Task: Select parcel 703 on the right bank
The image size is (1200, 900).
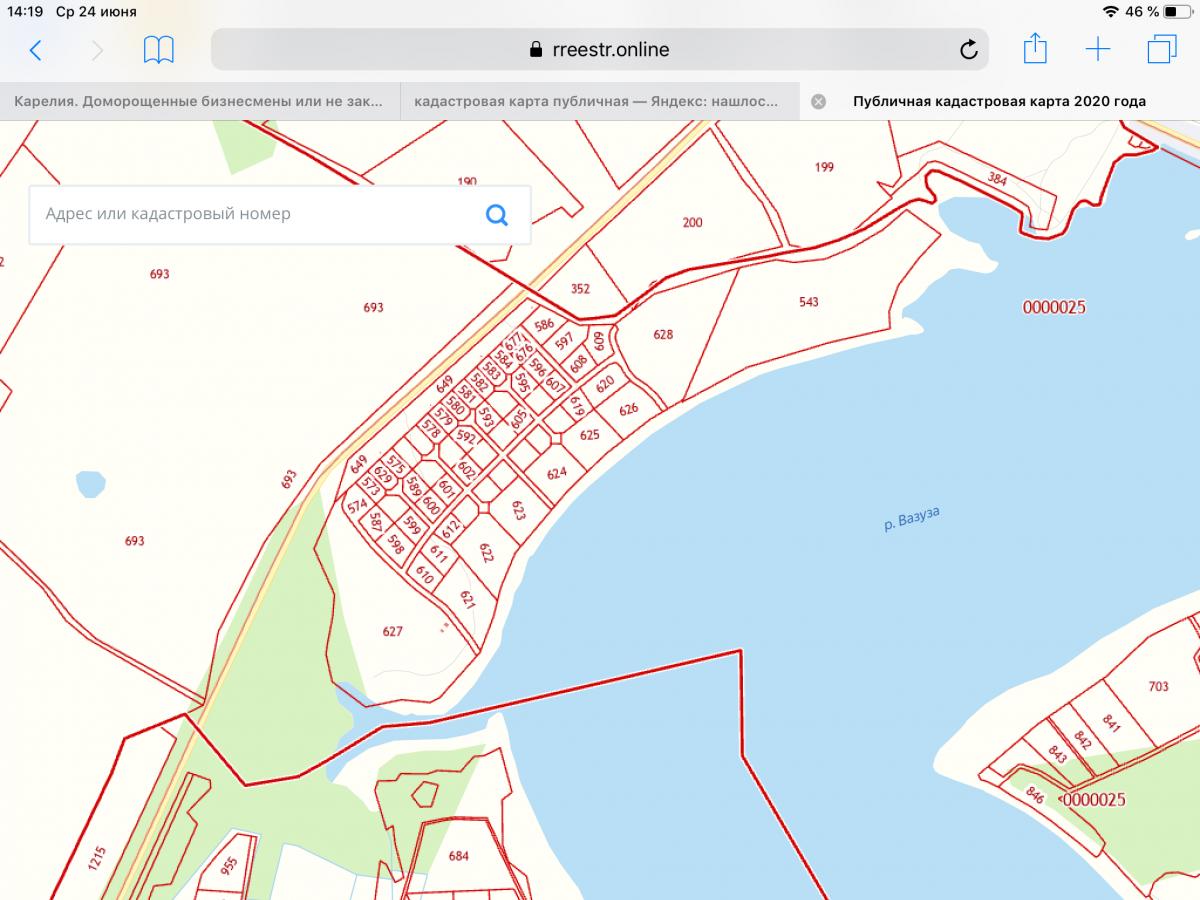Action: tap(1158, 686)
